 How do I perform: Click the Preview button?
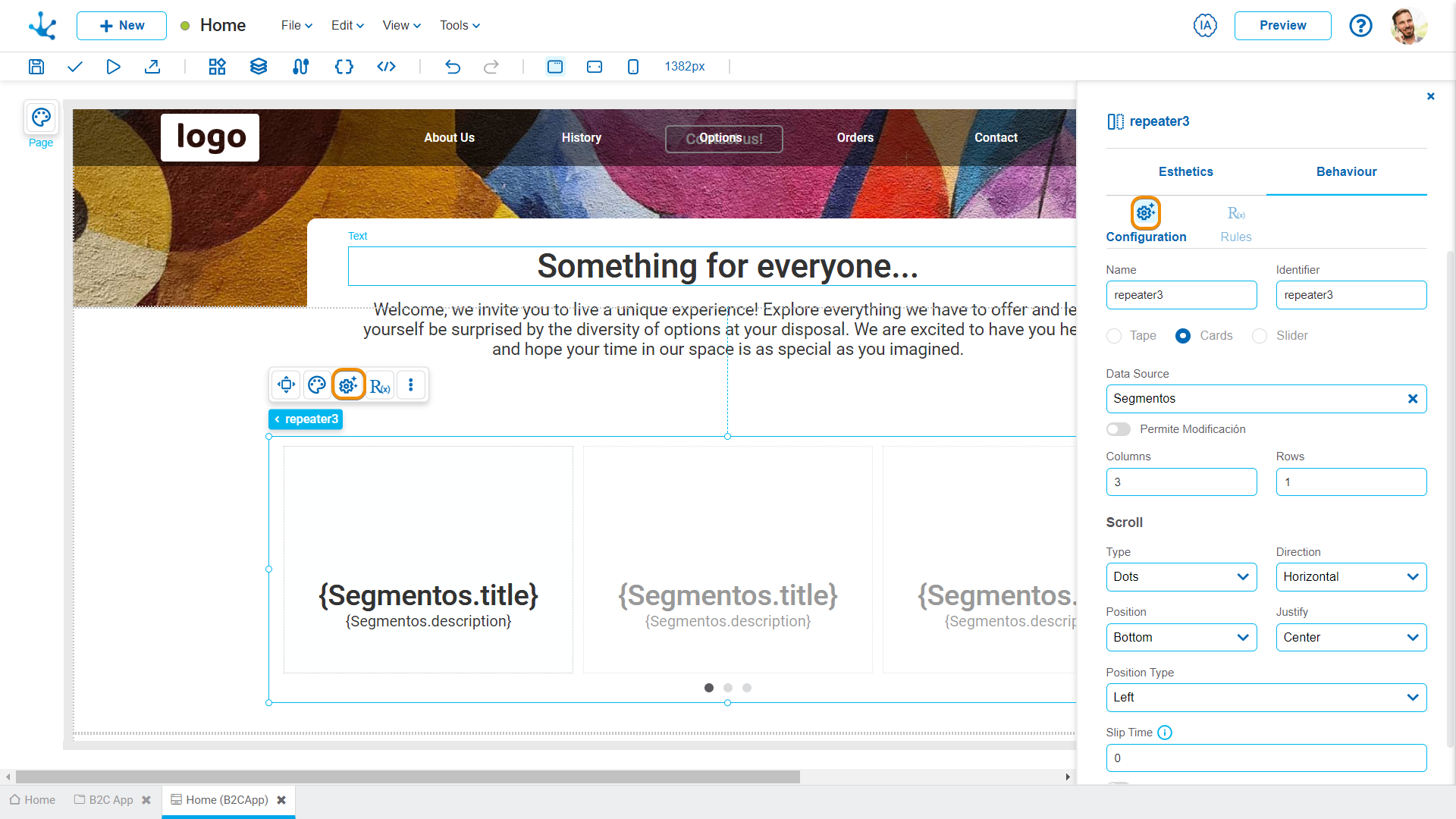coord(1284,25)
